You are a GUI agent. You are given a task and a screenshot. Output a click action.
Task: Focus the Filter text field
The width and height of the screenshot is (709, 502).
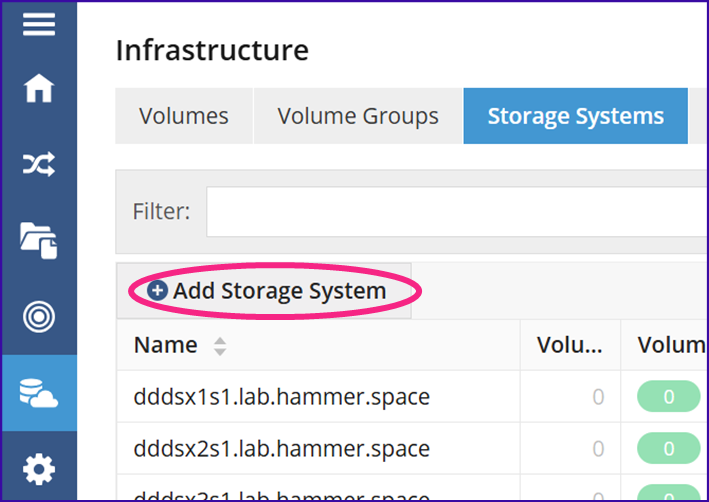pos(457,211)
